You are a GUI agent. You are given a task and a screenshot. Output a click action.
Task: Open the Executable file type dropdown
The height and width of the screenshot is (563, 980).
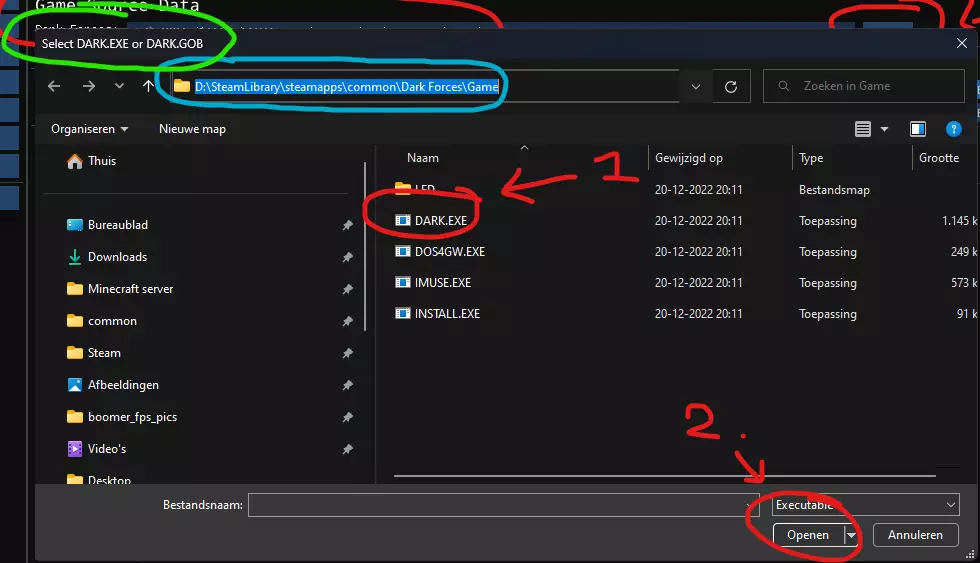coord(865,505)
